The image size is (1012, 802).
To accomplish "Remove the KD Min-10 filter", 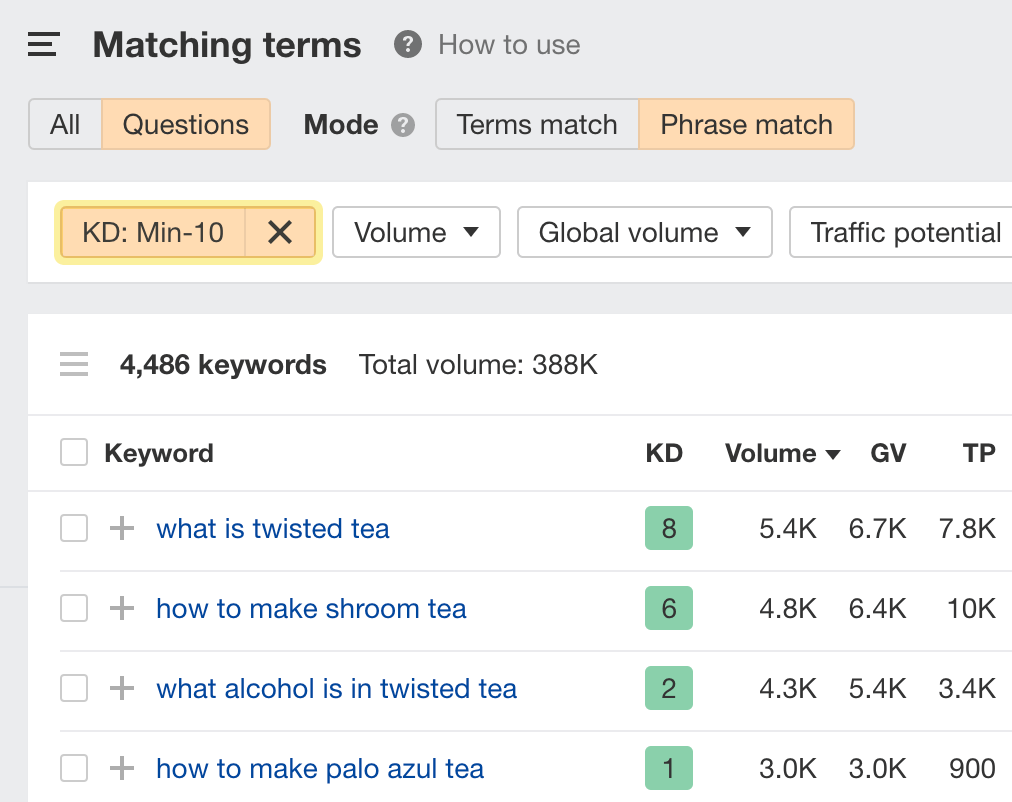I will pyautogui.click(x=280, y=233).
